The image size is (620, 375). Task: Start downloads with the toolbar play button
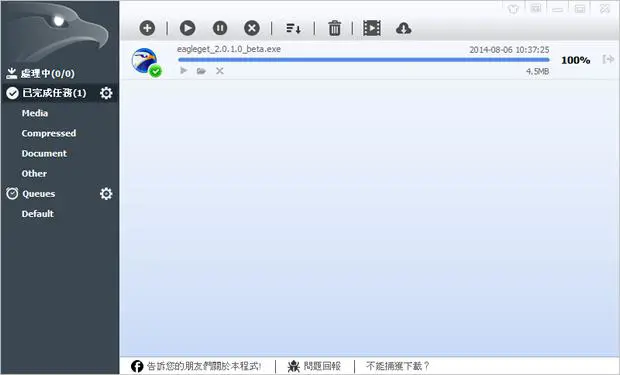coord(187,28)
